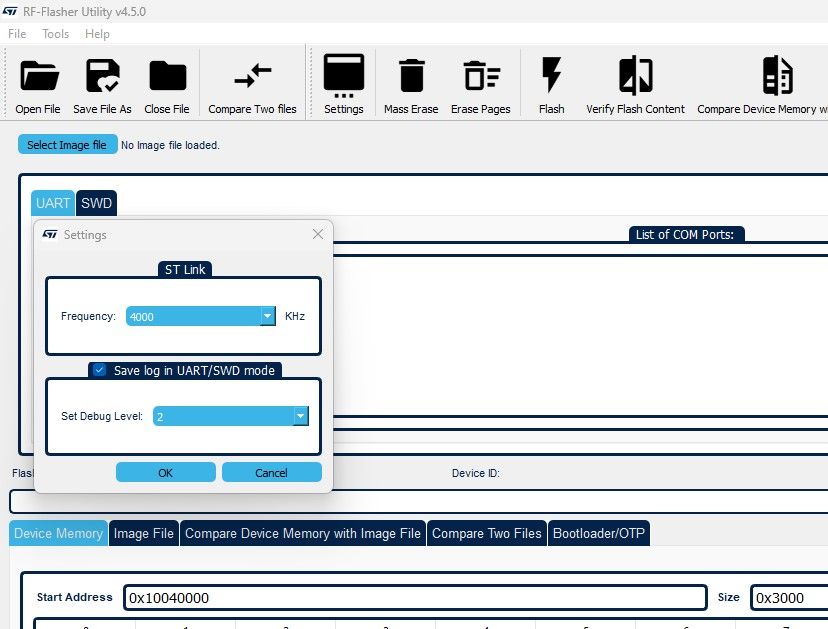Switch to the SWD tab

click(x=96, y=203)
